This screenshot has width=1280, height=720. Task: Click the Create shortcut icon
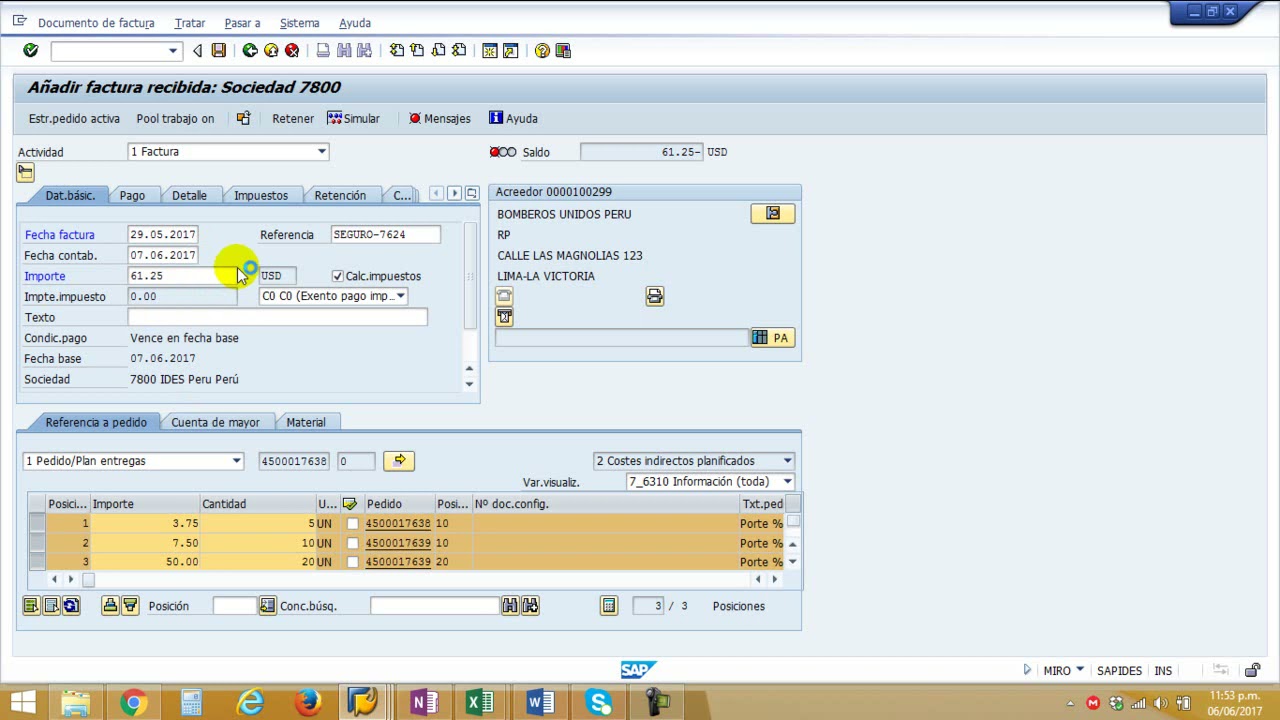tap(511, 50)
